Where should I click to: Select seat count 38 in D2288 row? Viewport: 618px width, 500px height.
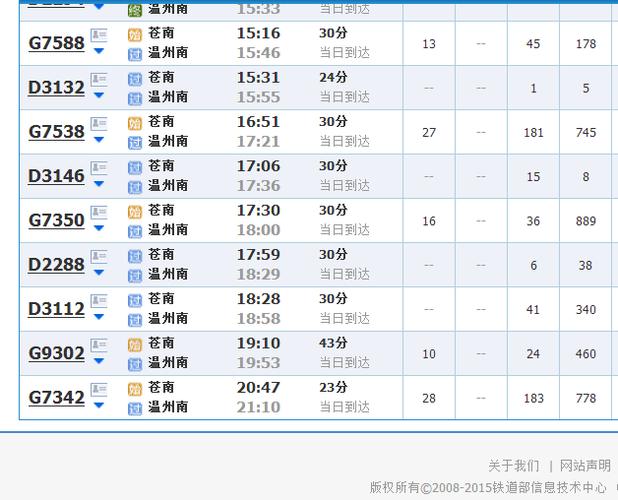[586, 265]
